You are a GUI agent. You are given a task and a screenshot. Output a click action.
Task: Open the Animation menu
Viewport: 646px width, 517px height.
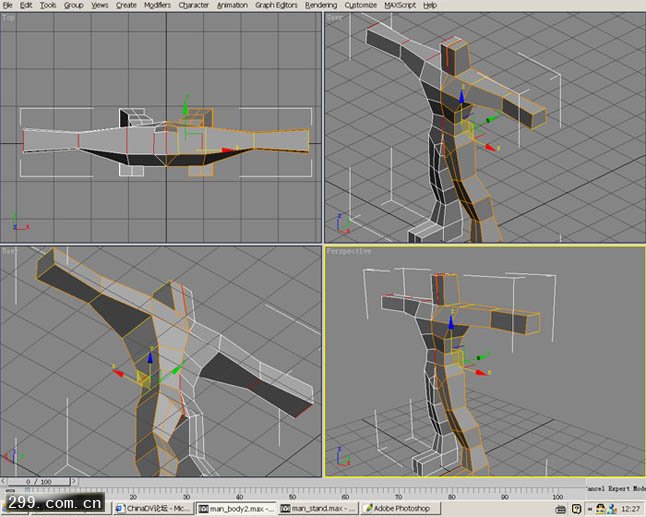click(232, 5)
